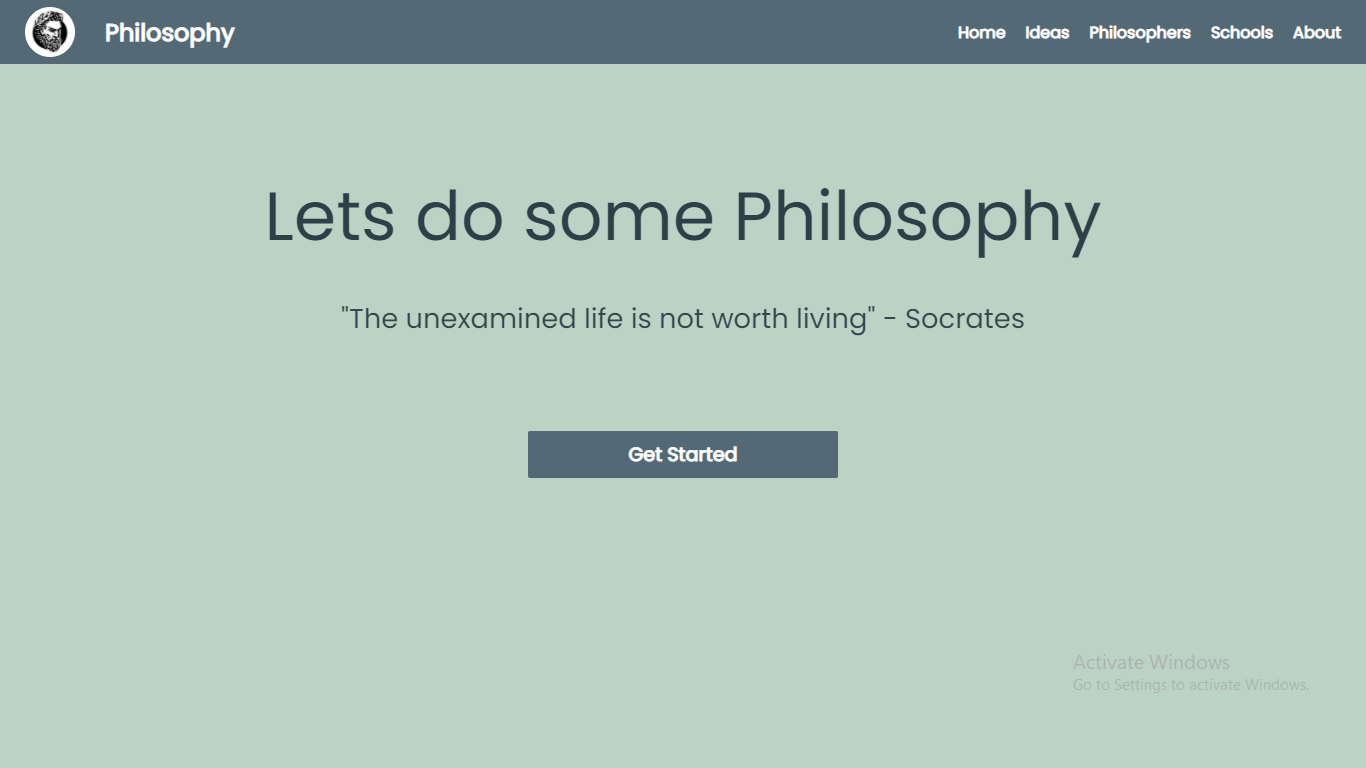Select Philosophers in the navbar
This screenshot has height=768, width=1366.
[1139, 33]
